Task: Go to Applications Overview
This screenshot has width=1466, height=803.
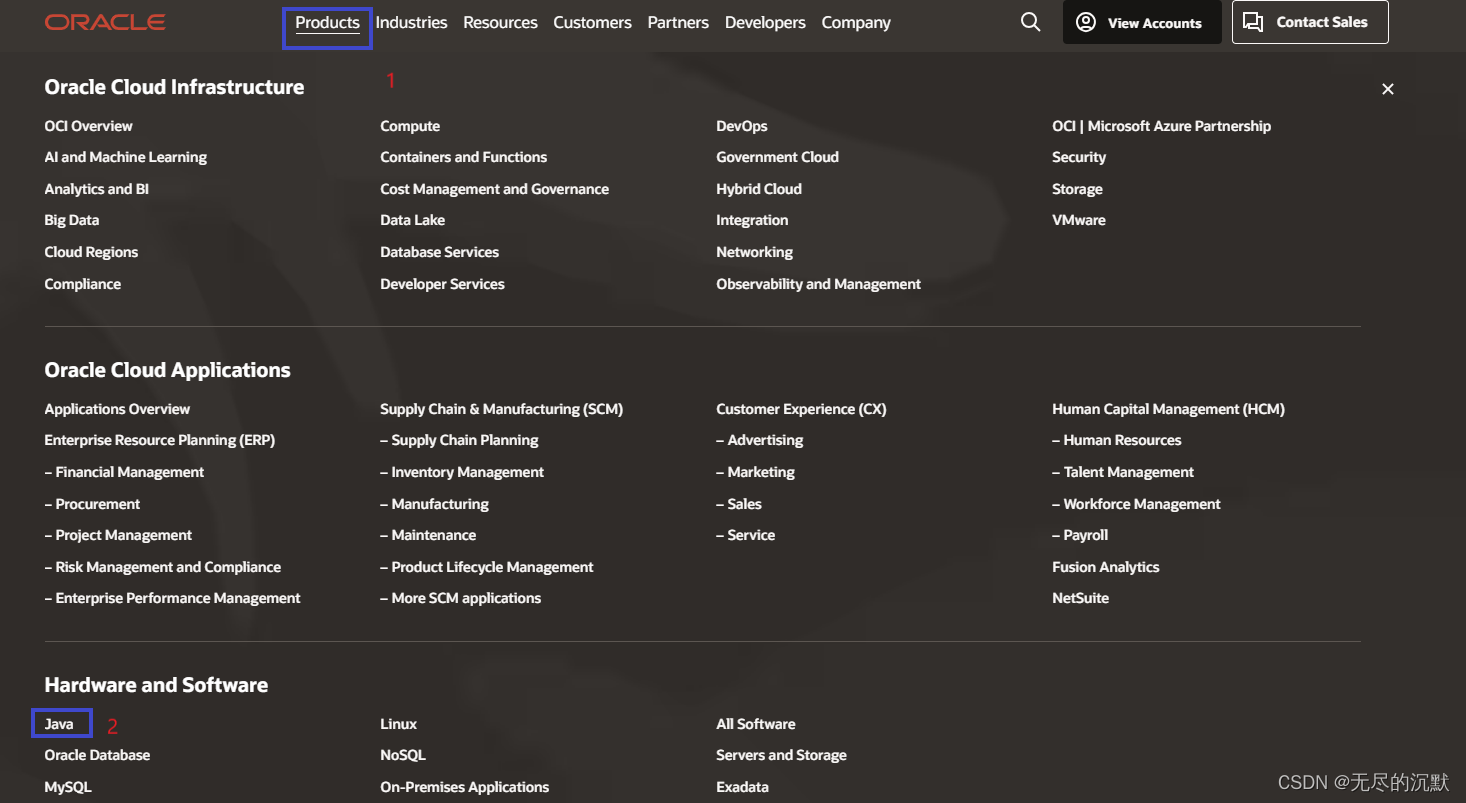Action: pos(117,409)
